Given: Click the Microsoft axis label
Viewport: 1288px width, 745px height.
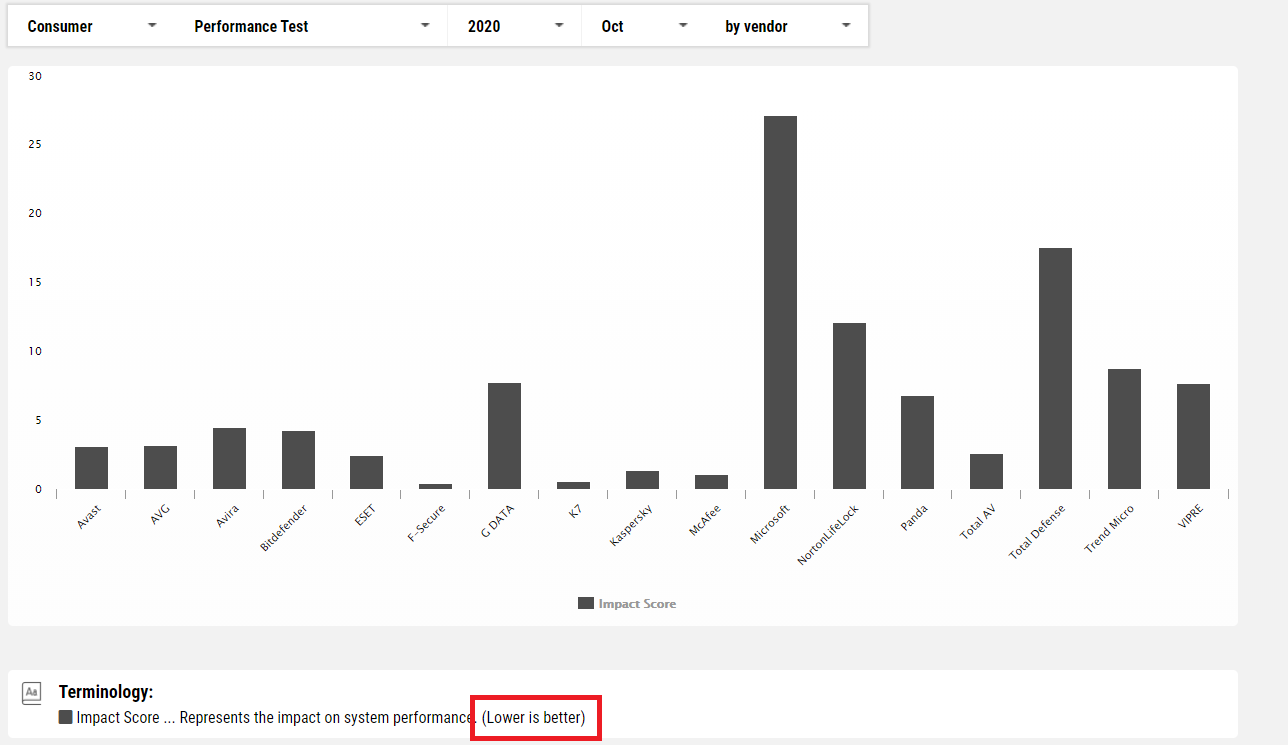Looking at the screenshot, I should pos(771,524).
